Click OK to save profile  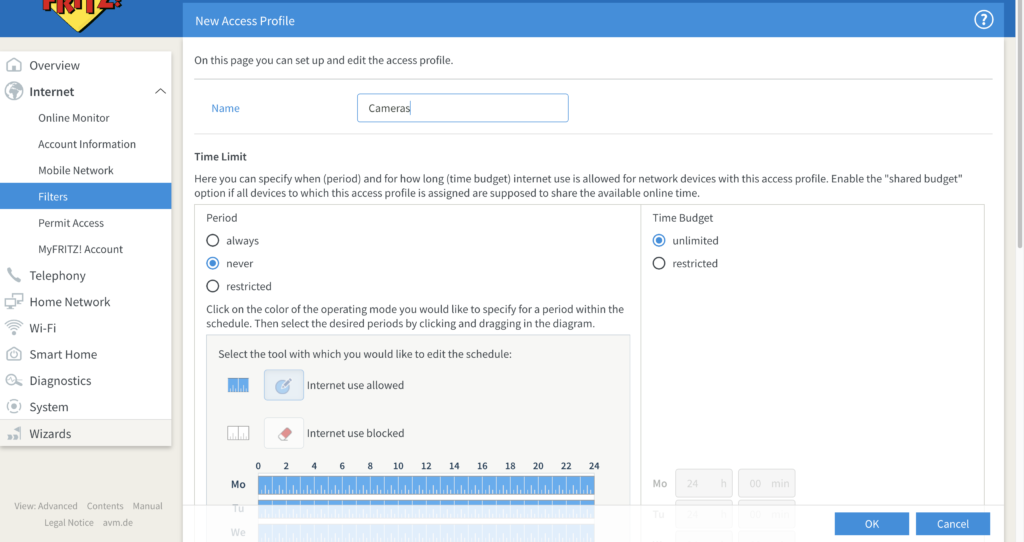(x=871, y=524)
